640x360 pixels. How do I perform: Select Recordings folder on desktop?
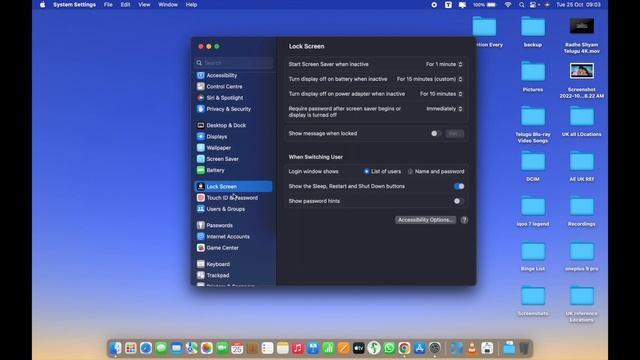(582, 211)
